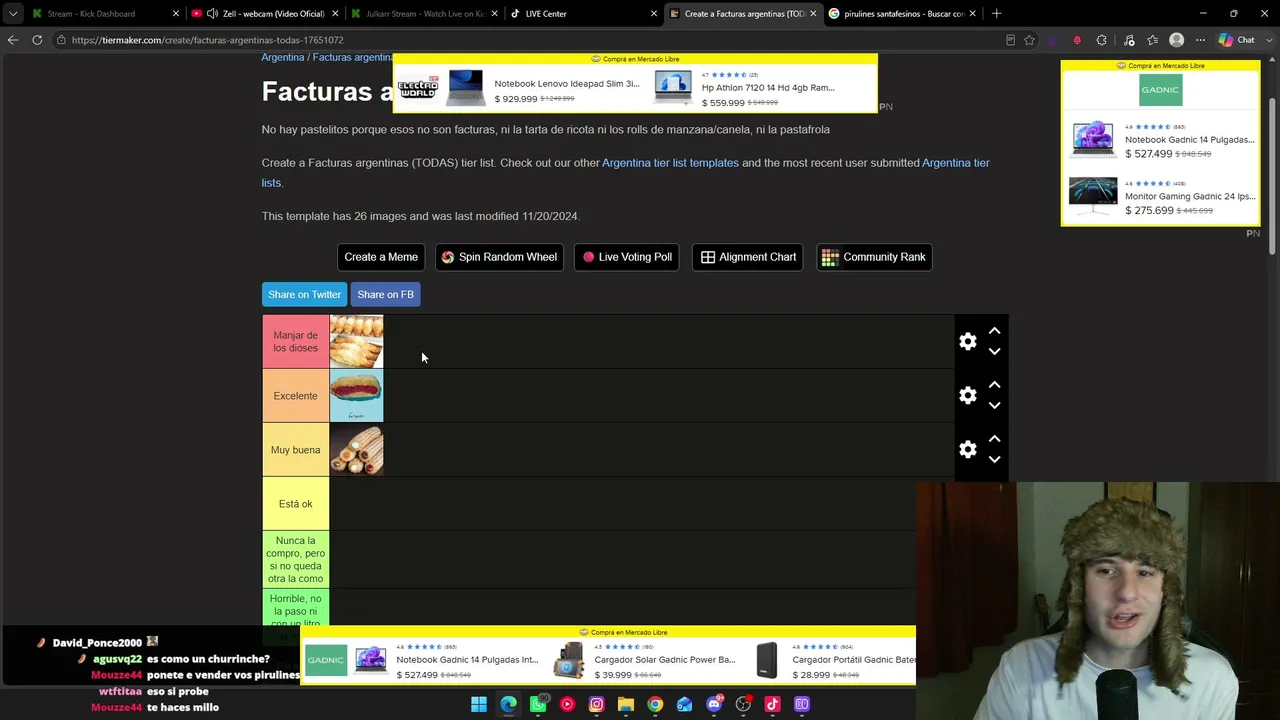Select the pastry image in Manjar de los dioses row

356,342
